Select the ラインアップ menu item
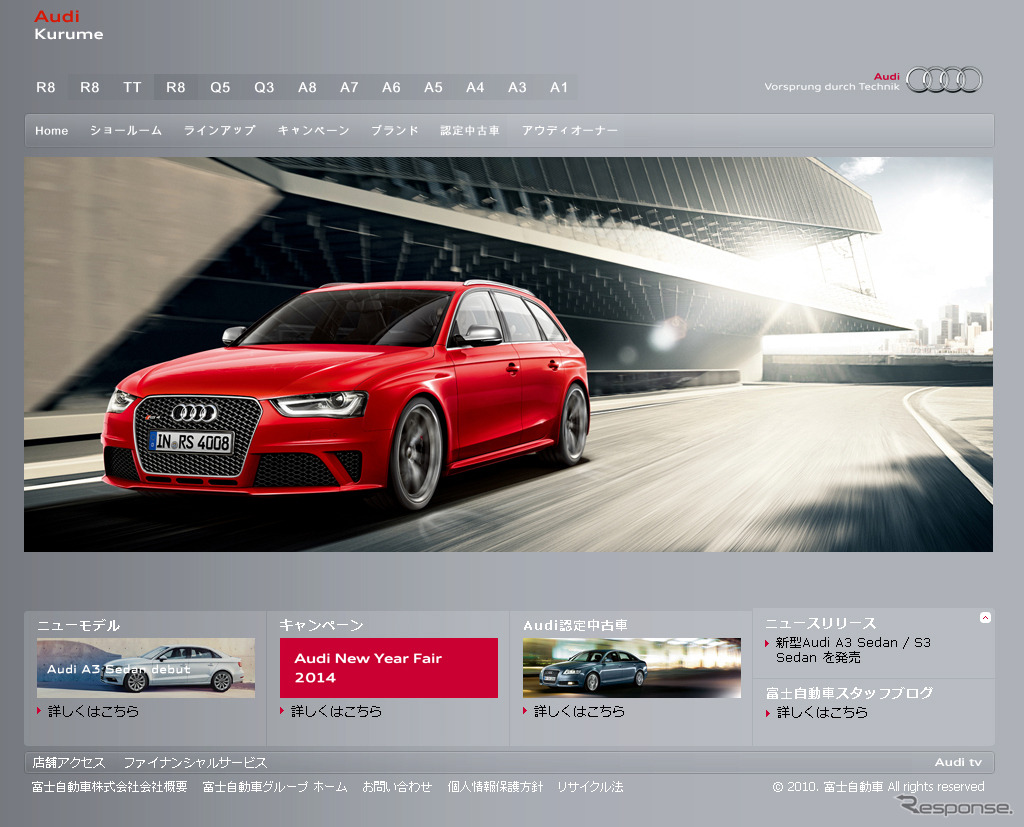This screenshot has height=827, width=1024. [219, 131]
